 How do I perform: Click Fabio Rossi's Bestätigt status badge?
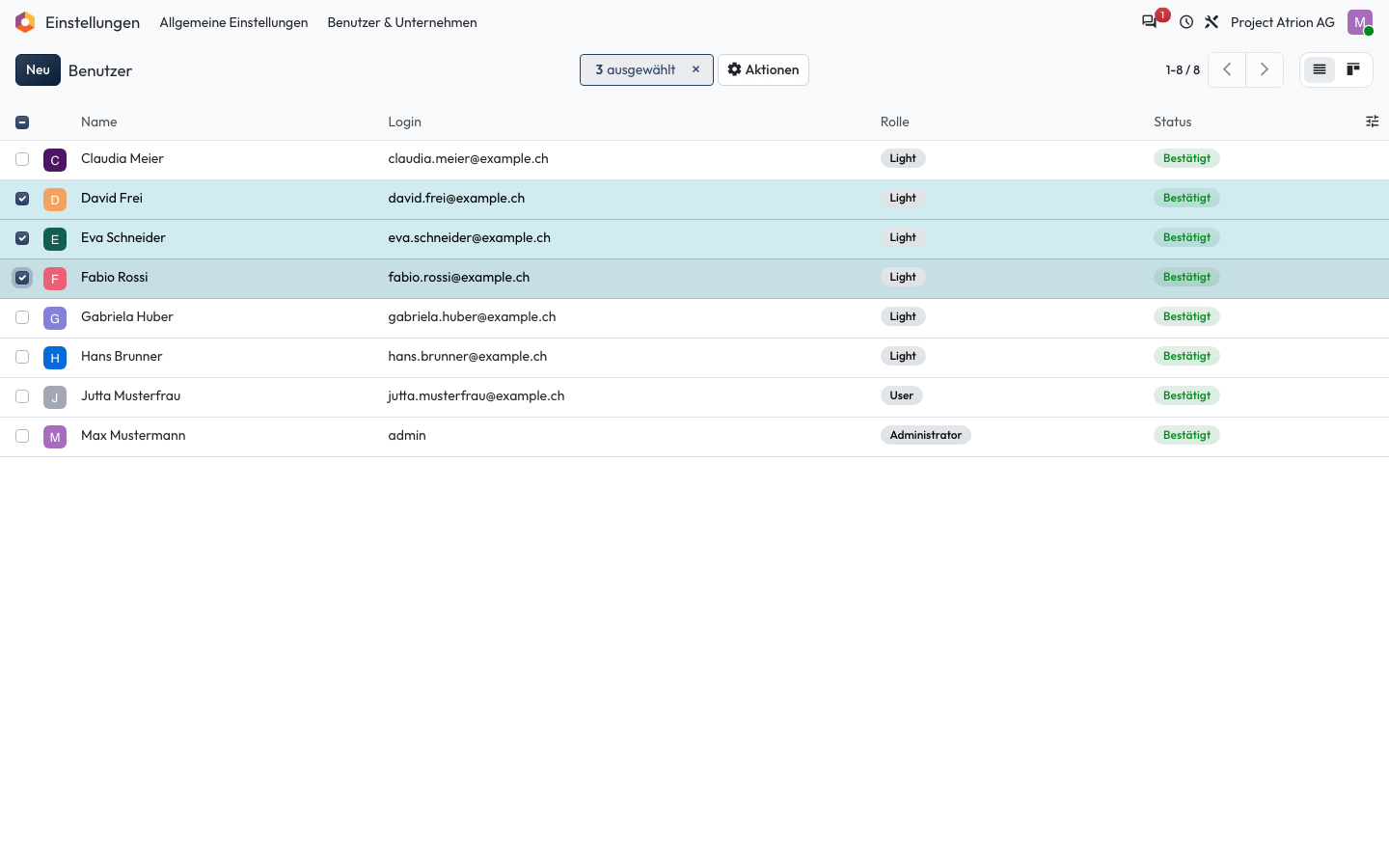1186,277
